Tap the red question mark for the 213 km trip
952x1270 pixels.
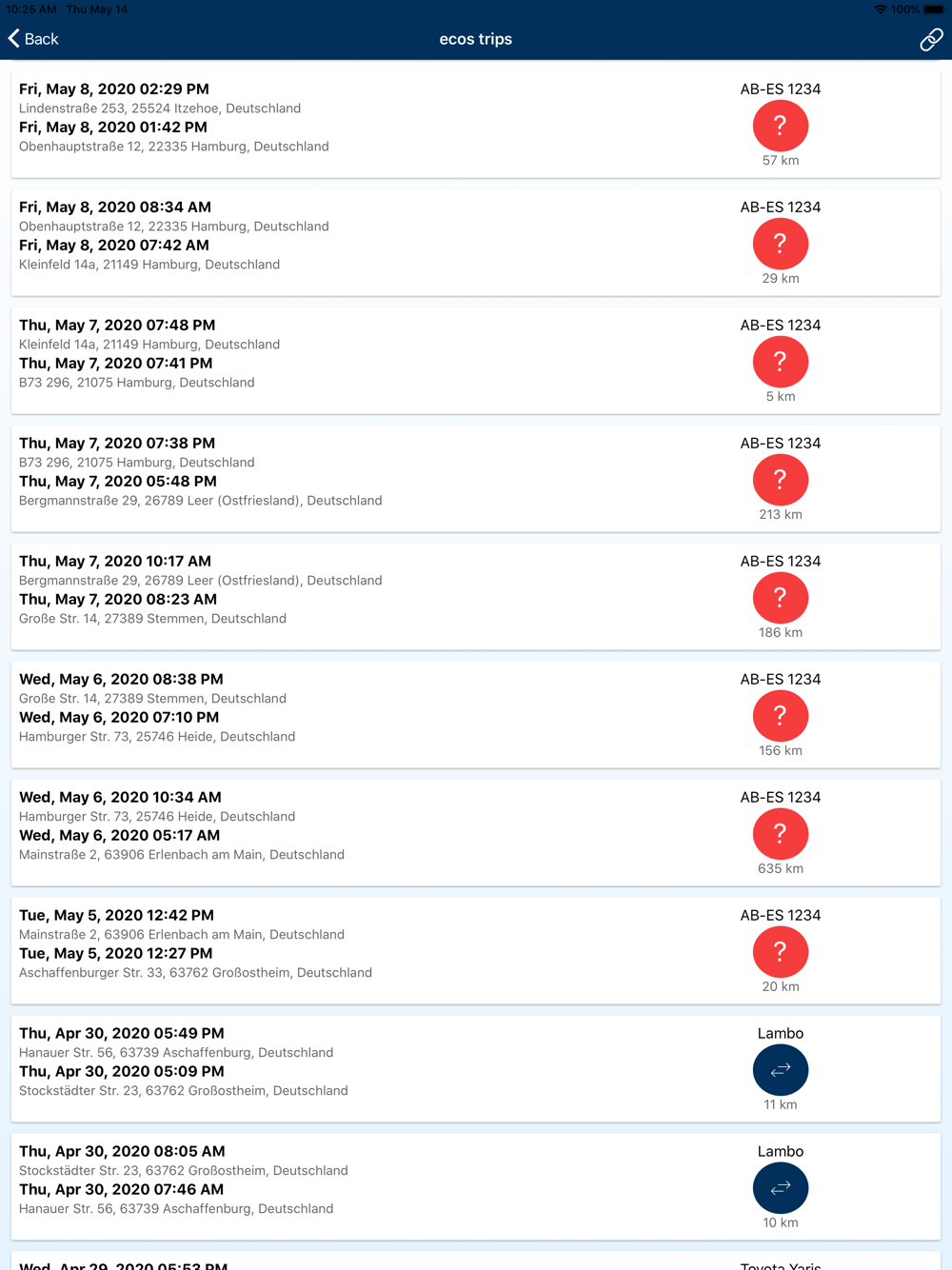[x=781, y=480]
